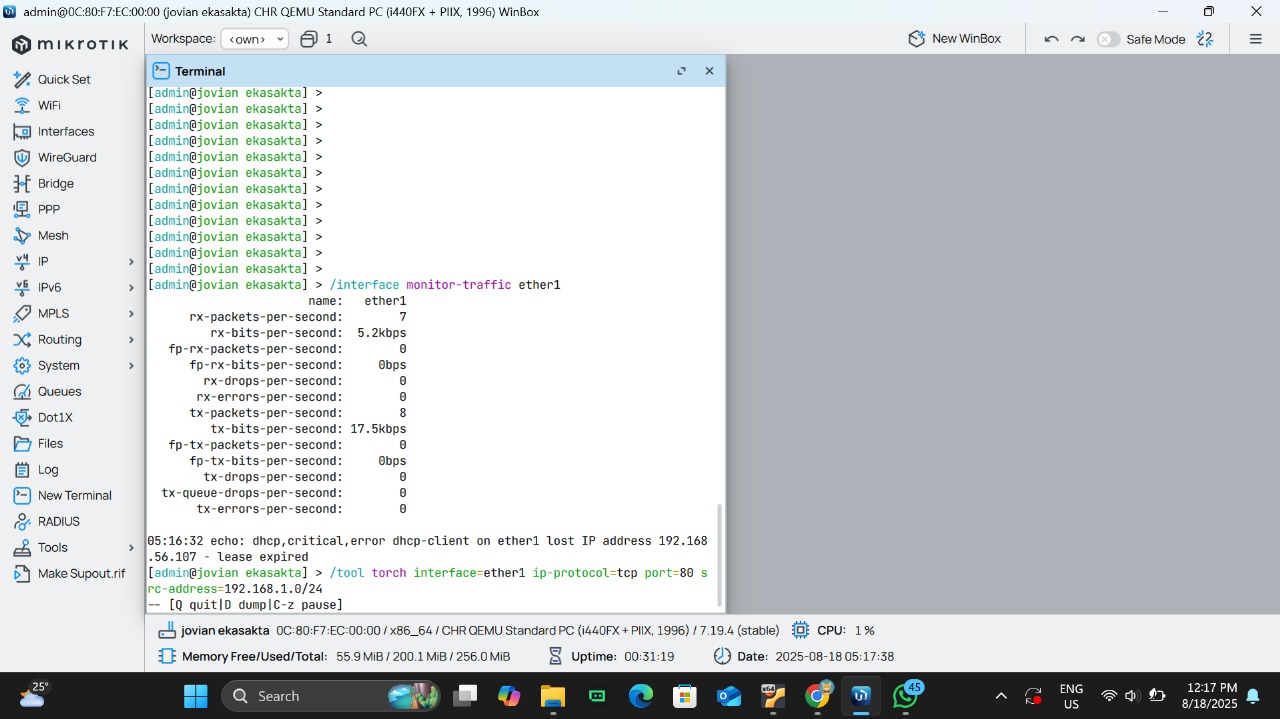
Task: Click the undo arrow icon
Action: tap(1051, 39)
